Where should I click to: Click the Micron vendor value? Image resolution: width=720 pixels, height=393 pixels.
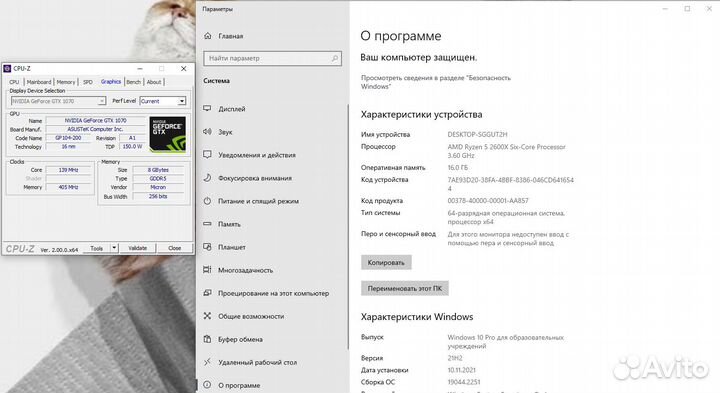158,187
